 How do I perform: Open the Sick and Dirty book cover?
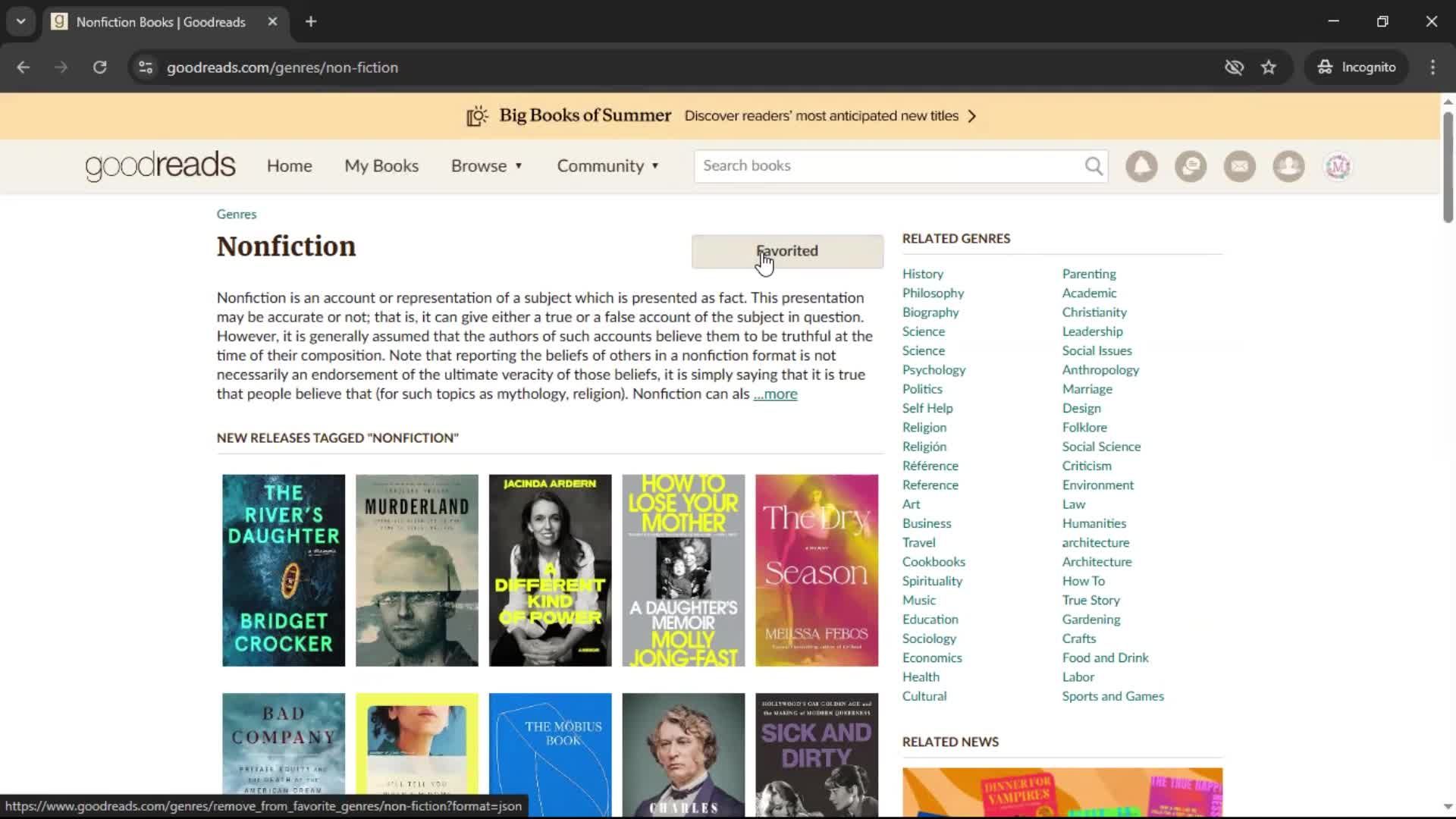pyautogui.click(x=817, y=755)
